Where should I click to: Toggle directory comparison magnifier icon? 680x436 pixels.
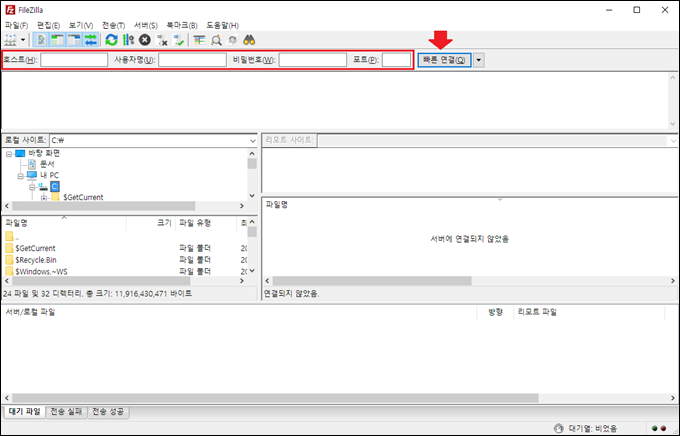[x=216, y=40]
